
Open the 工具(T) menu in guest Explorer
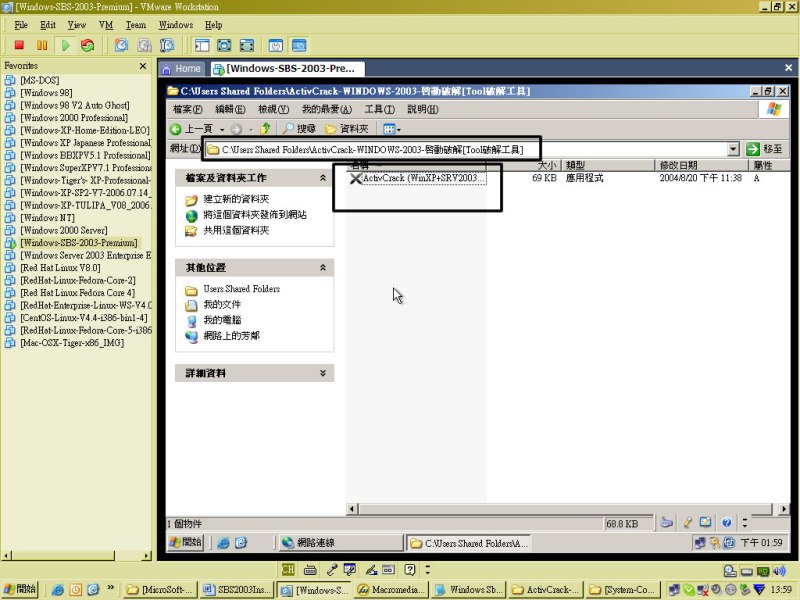click(x=380, y=109)
